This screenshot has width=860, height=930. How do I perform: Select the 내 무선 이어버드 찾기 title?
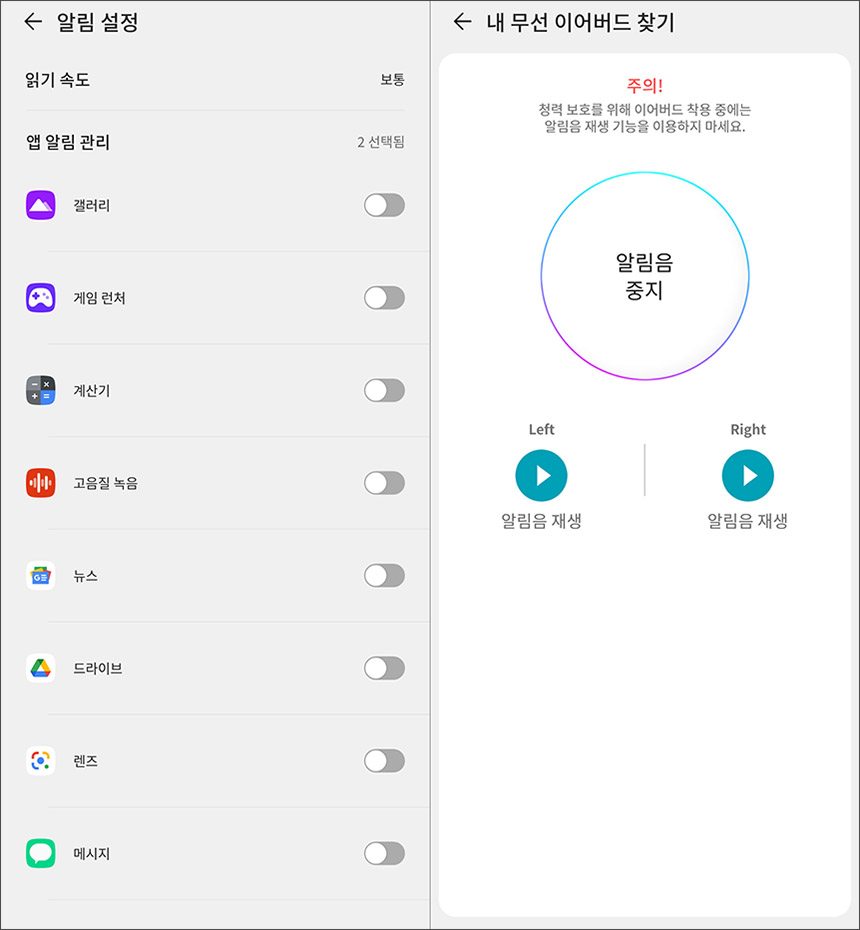click(x=581, y=23)
